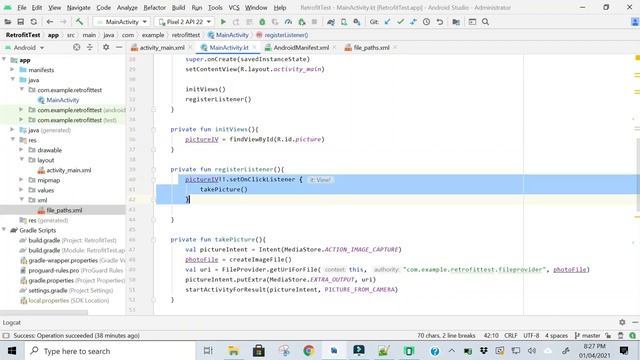Screen dimensions: 640x360
Task: Run the app with the green play icon
Action: pyautogui.click(x=223, y=22)
